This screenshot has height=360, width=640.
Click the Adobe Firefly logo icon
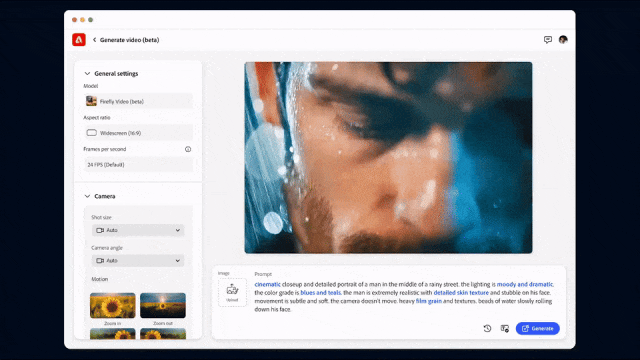[79, 40]
